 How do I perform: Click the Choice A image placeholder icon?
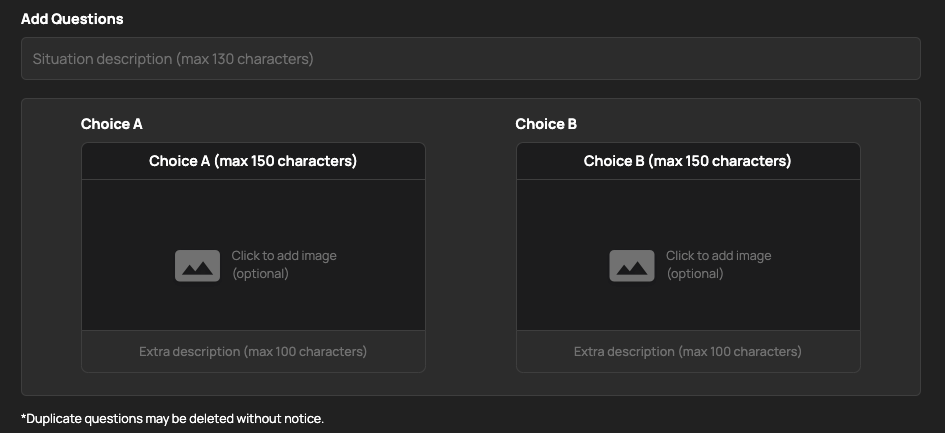pos(197,265)
